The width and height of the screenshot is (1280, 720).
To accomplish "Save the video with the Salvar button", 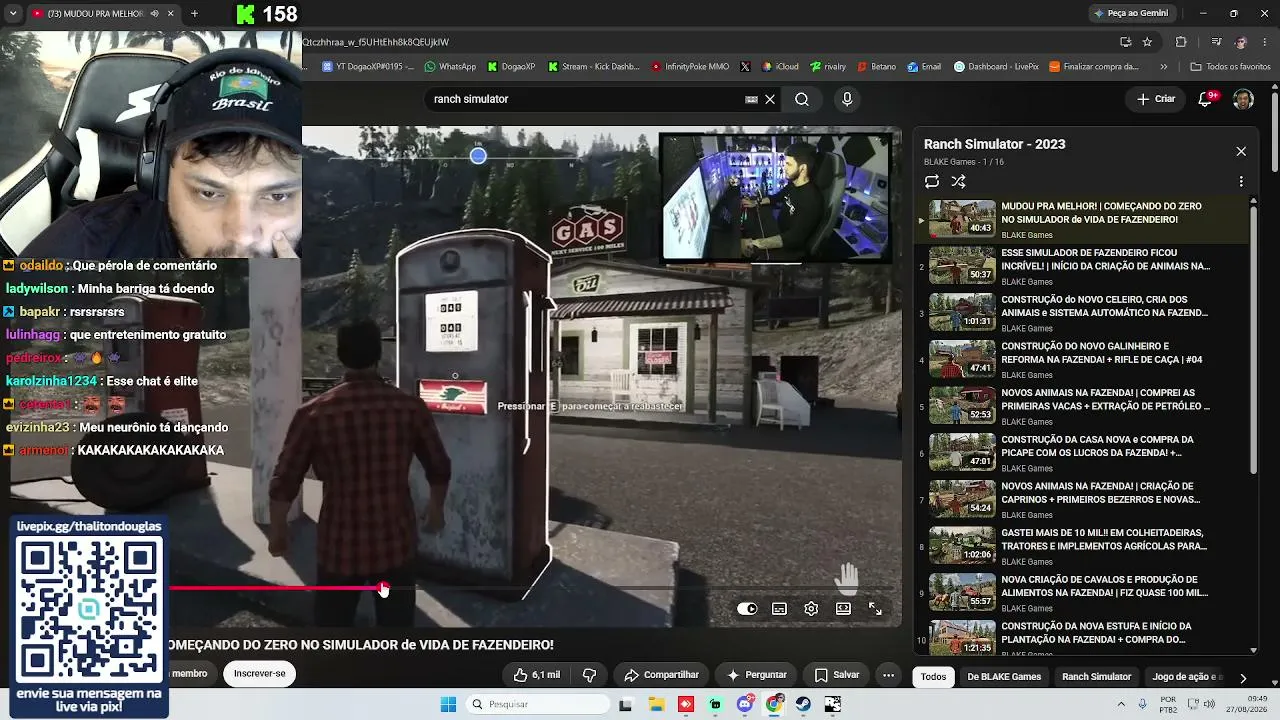I will [837, 675].
